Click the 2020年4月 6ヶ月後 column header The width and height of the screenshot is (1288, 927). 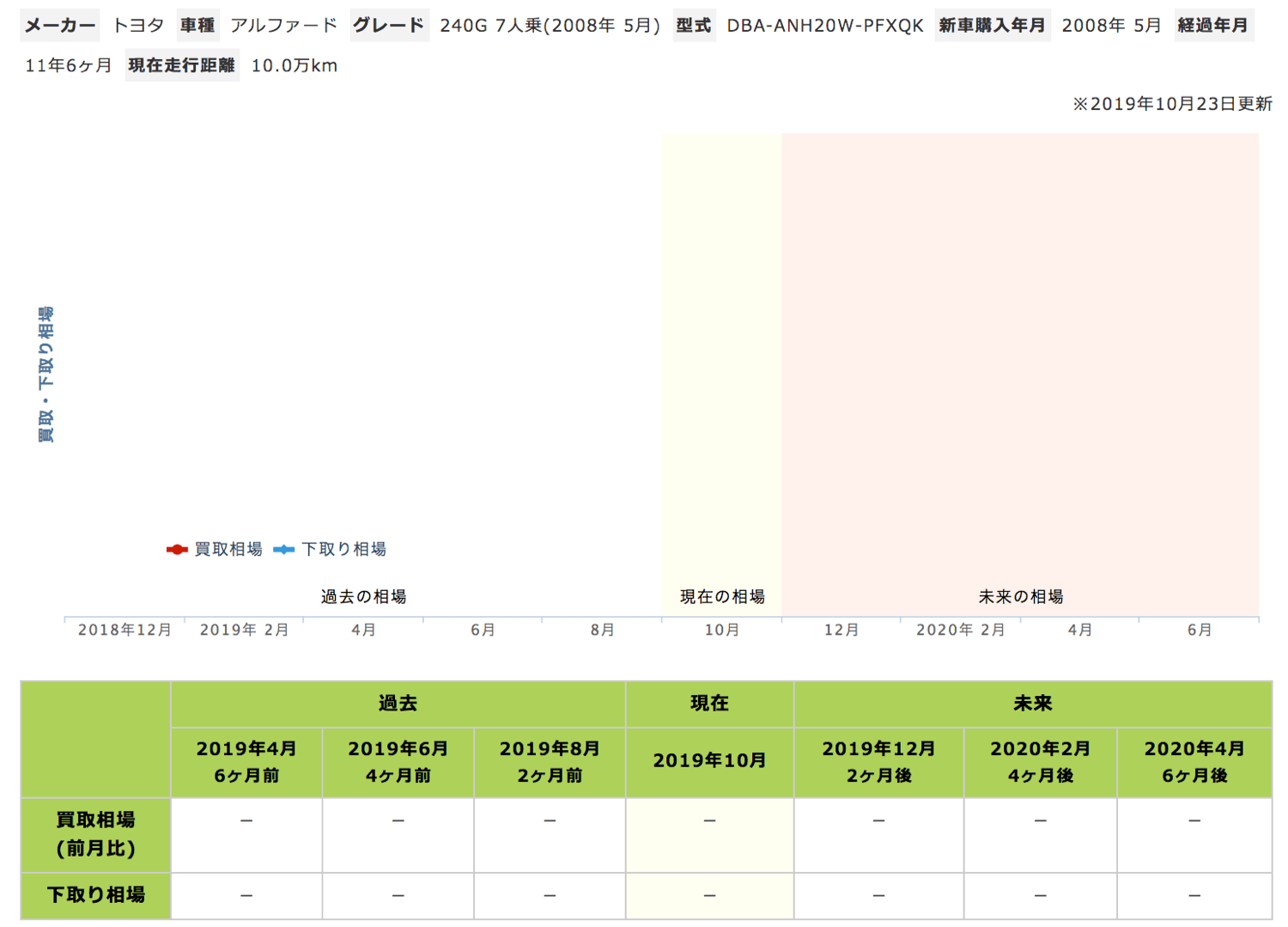pos(1194,762)
